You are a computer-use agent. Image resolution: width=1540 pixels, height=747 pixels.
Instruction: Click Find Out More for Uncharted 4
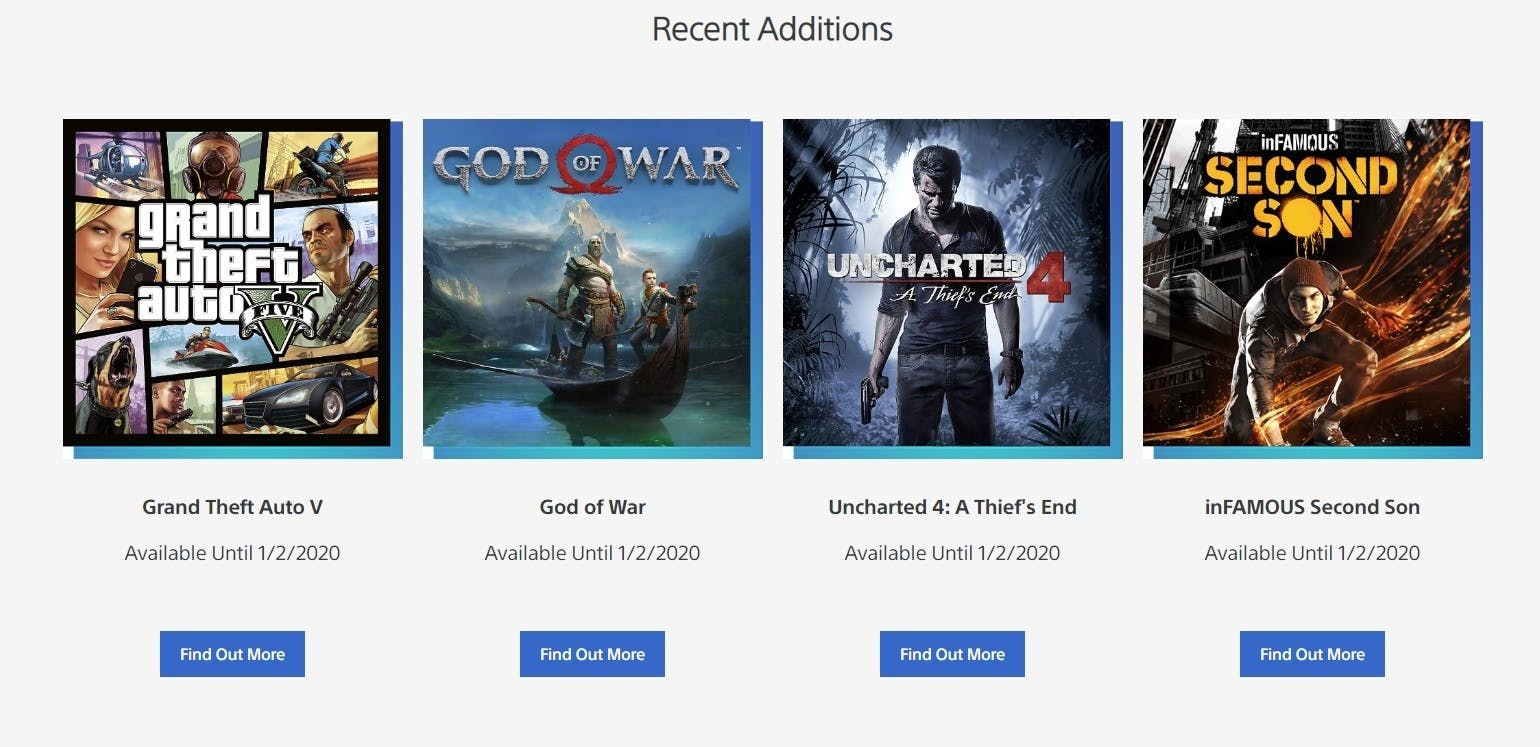(x=952, y=654)
